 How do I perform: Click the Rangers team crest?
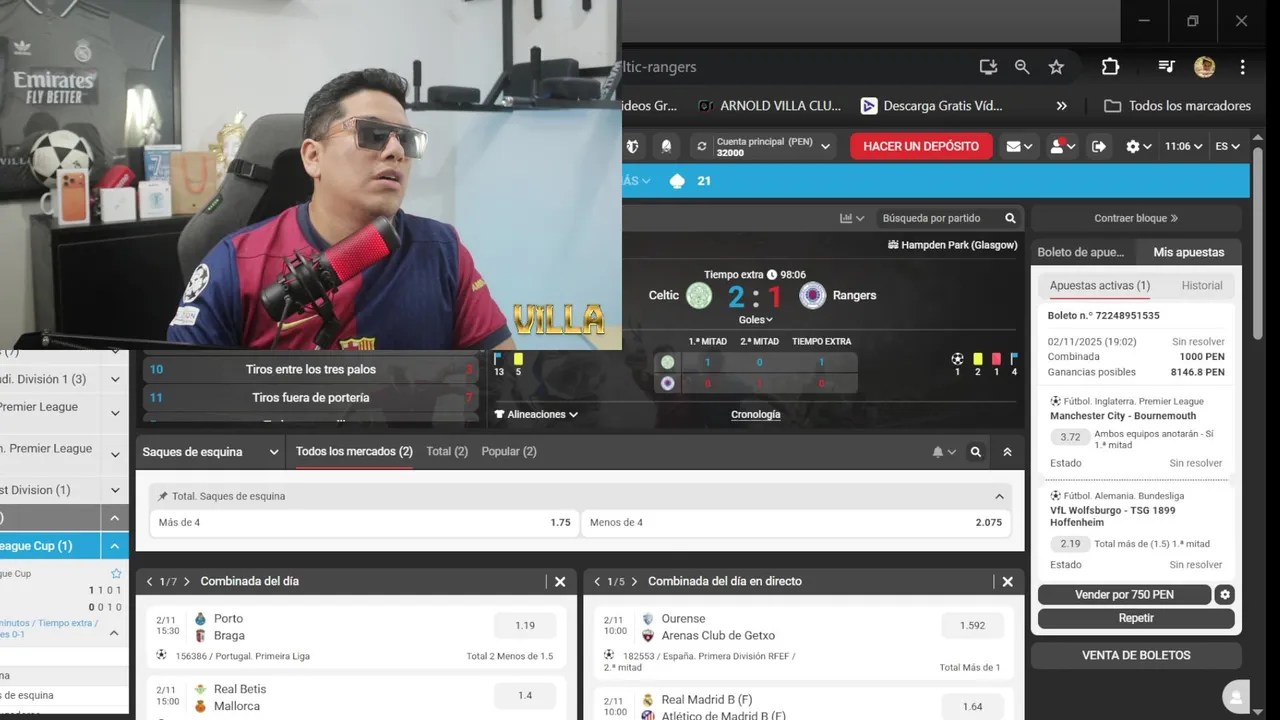813,295
